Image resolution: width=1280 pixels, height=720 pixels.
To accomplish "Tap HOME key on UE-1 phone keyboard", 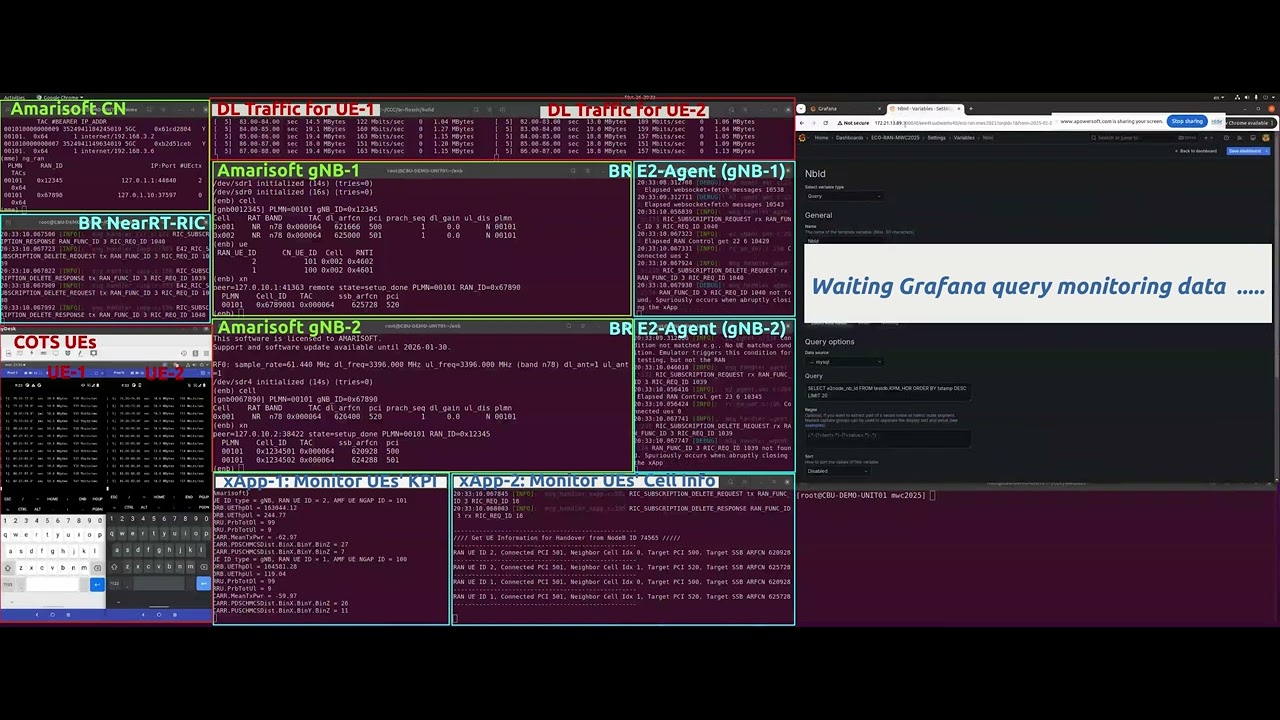I will click(x=52, y=499).
